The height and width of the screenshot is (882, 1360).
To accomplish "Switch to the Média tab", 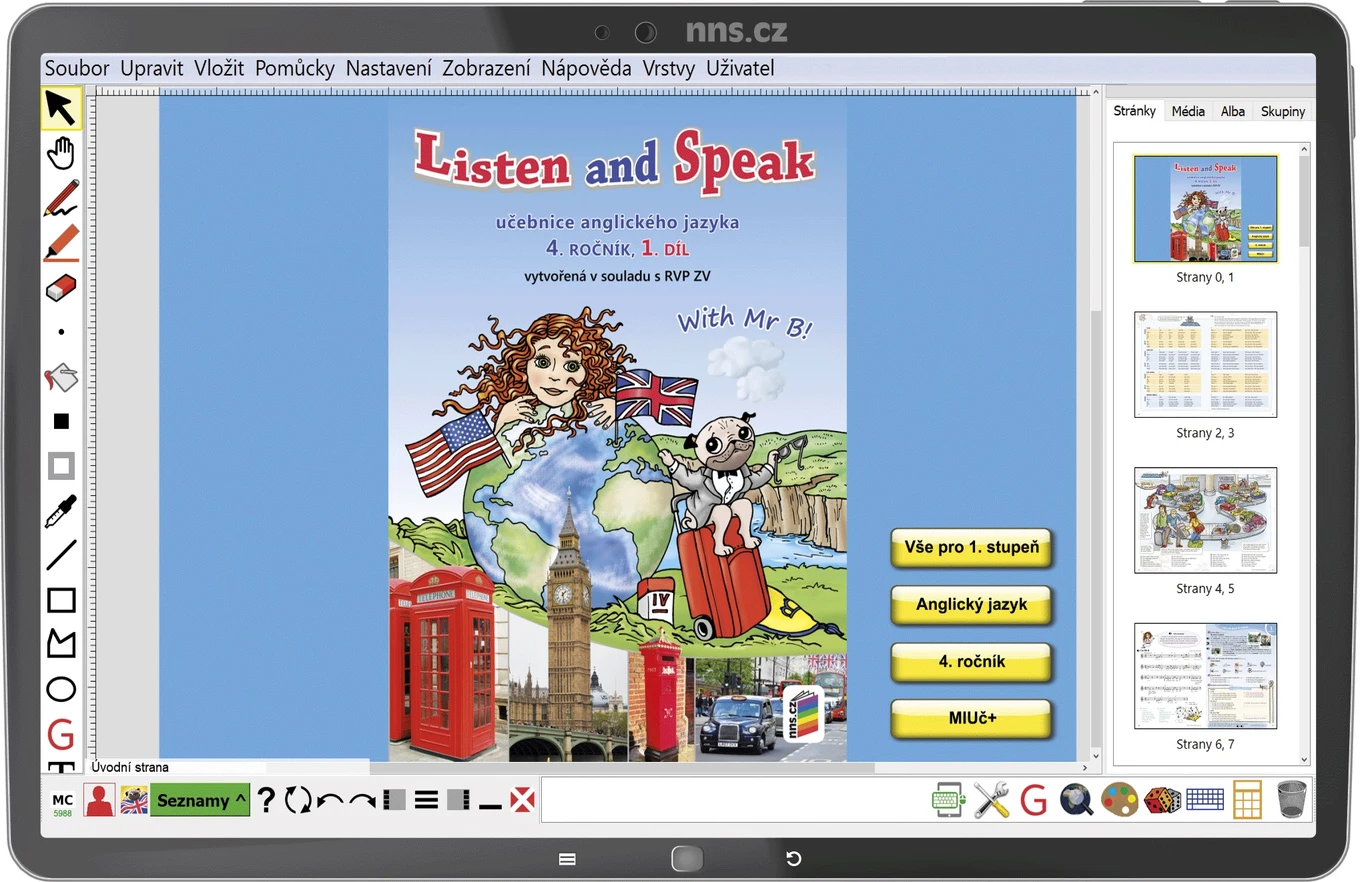I will (x=1188, y=111).
